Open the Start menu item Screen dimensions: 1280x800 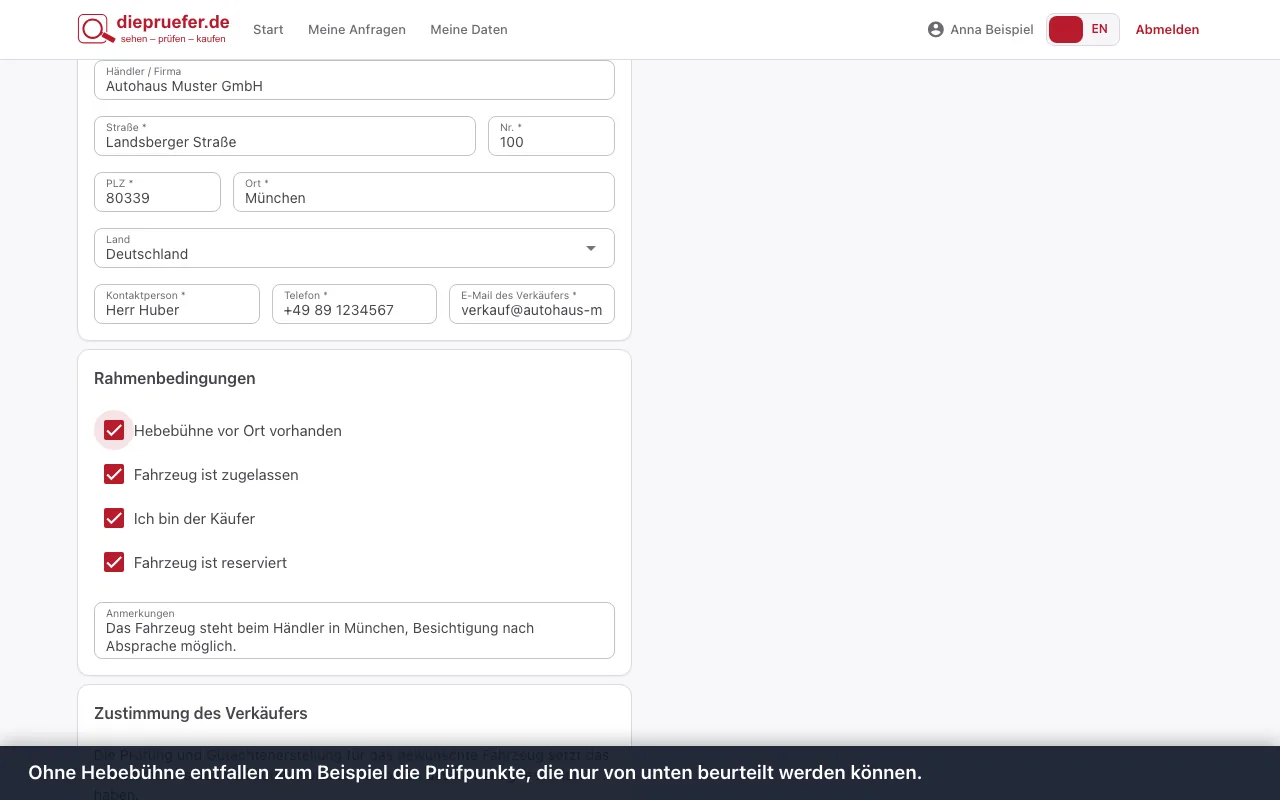pos(268,30)
